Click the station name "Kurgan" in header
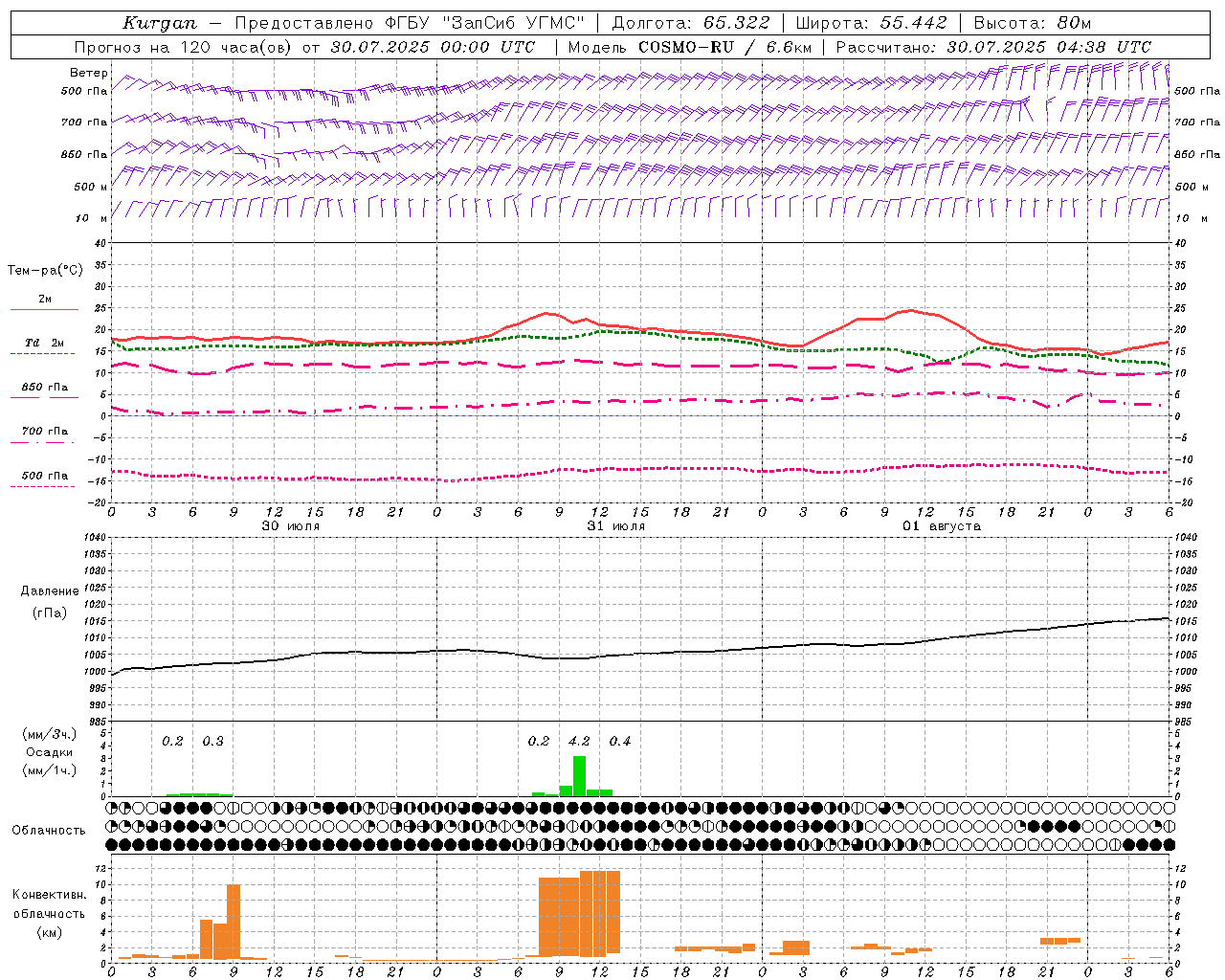This screenshot has width=1225, height=980. pyautogui.click(x=159, y=23)
